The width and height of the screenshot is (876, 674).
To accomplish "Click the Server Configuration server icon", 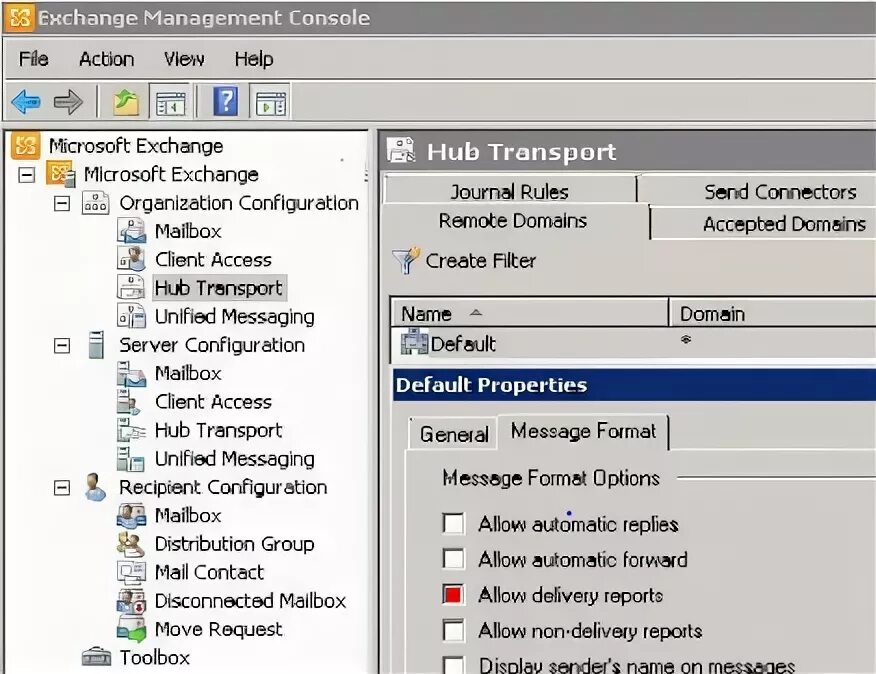I will 96,345.
